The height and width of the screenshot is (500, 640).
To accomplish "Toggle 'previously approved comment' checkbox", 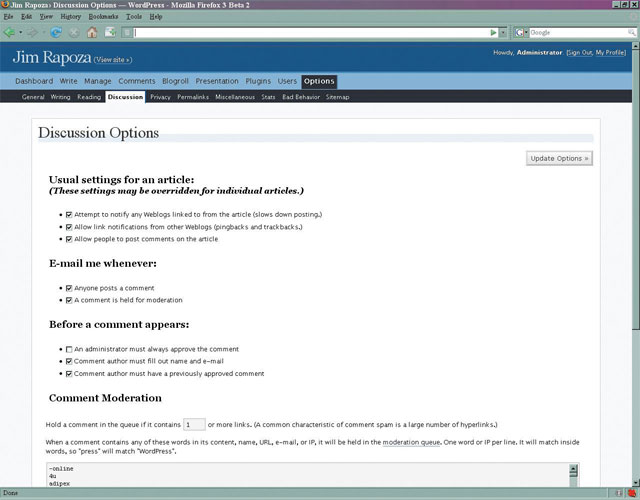I will point(69,373).
